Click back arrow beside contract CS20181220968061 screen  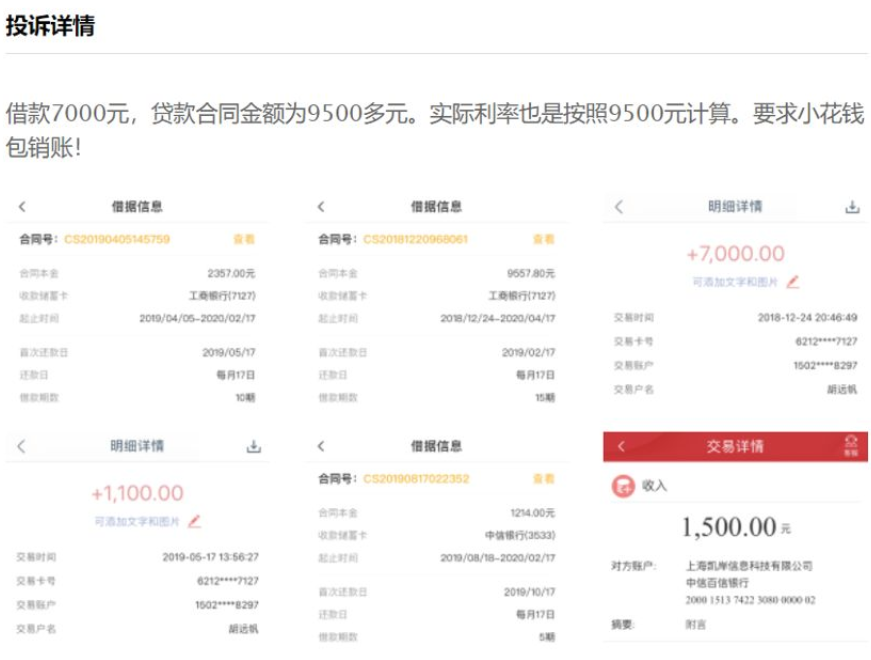321,207
